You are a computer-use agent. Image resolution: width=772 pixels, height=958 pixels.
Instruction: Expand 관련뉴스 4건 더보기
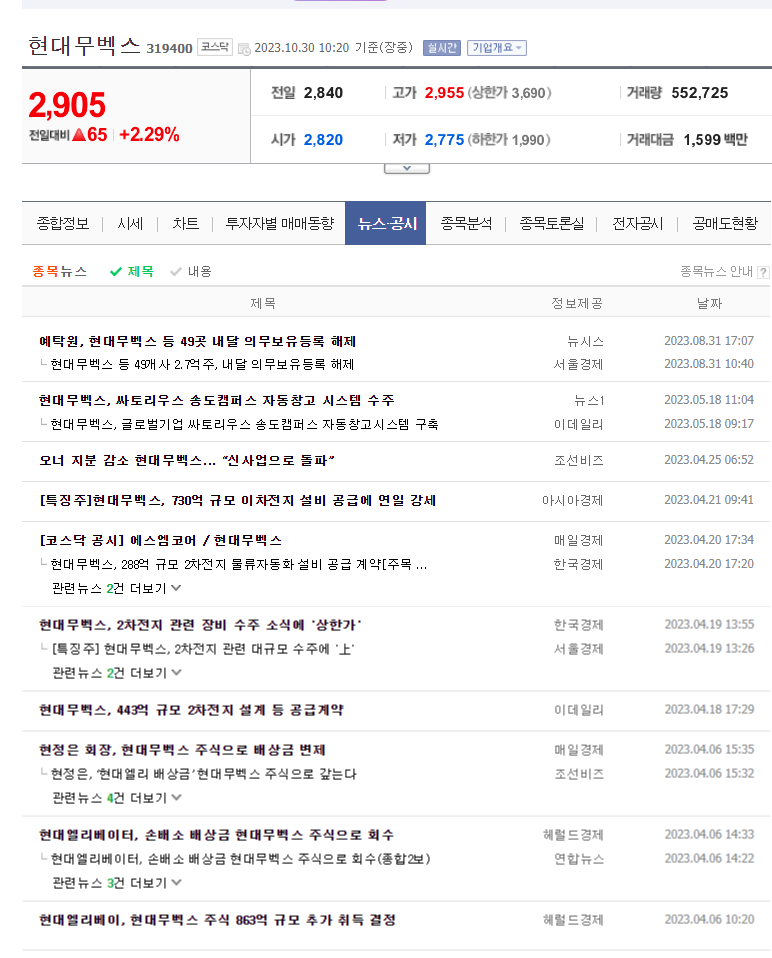(116, 798)
